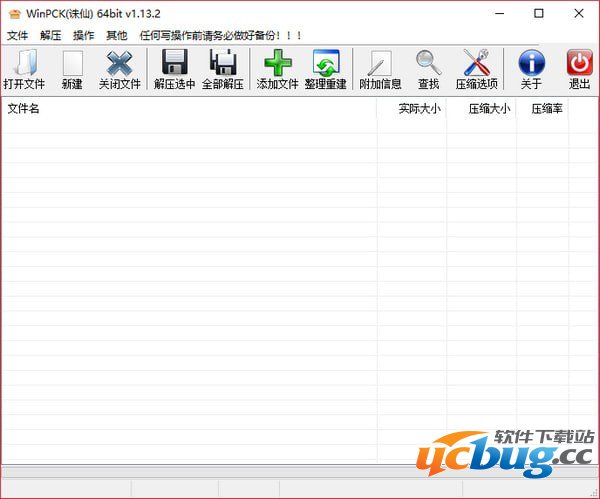
Task: Open the 操作 (Operations) menu
Action: click(x=84, y=35)
